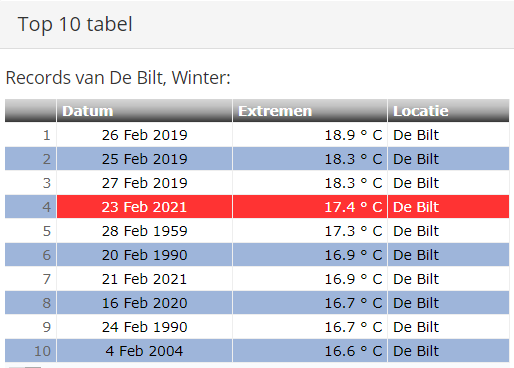Image resolution: width=514 pixels, height=368 pixels.
Task: Click the Records van De Bilt, Winter title
Action: (x=118, y=78)
